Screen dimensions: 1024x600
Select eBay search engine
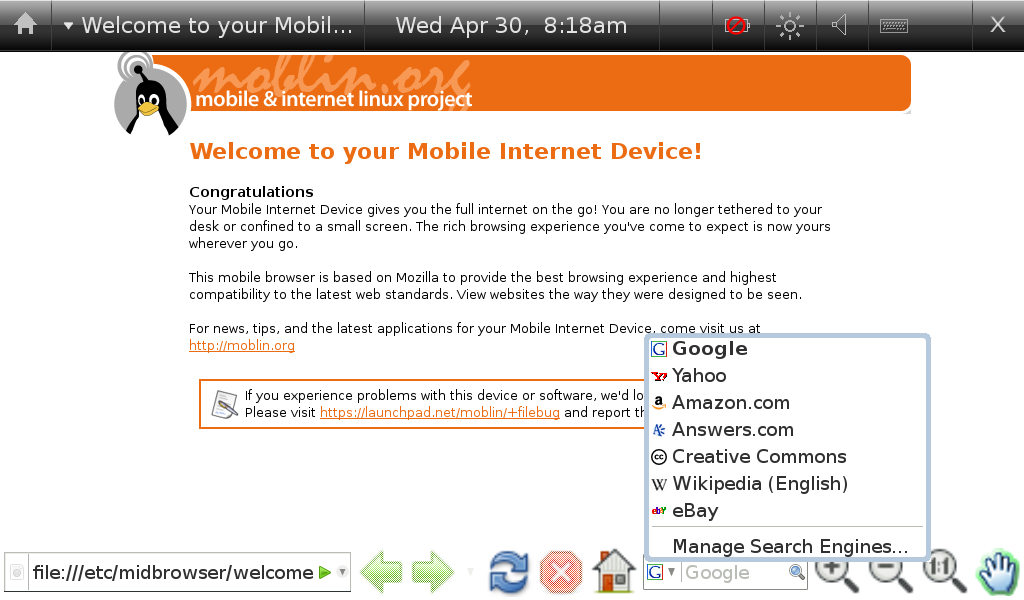click(787, 511)
